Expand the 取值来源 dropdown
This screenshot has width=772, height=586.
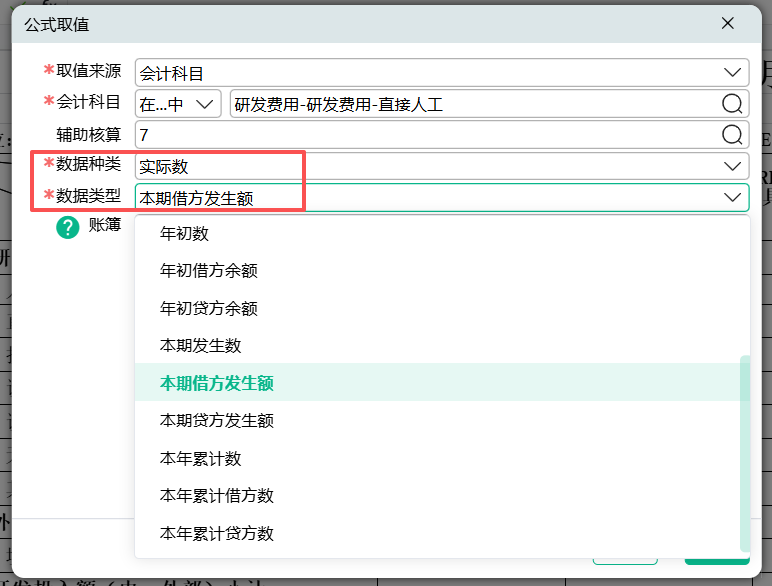coord(731,72)
